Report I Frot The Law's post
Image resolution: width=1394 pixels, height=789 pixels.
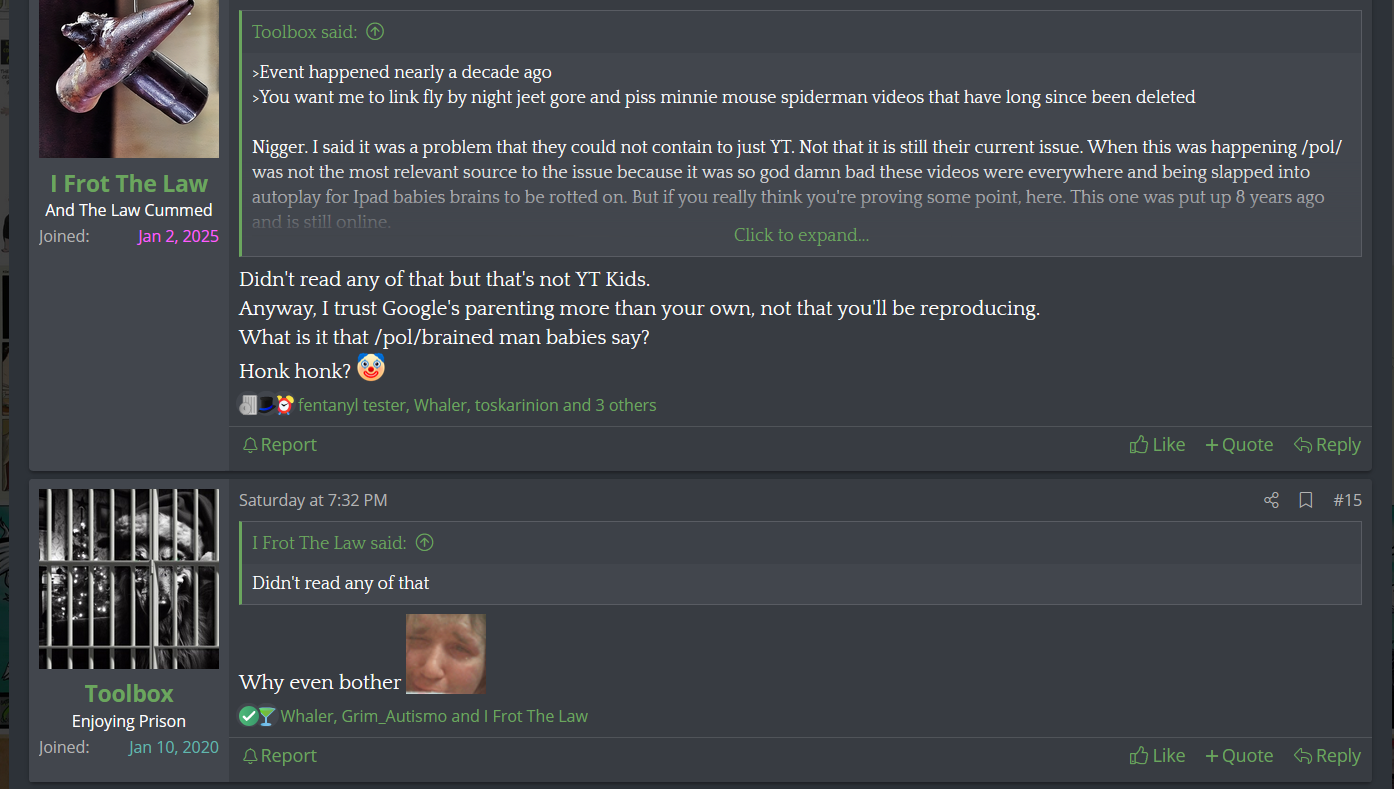279,445
